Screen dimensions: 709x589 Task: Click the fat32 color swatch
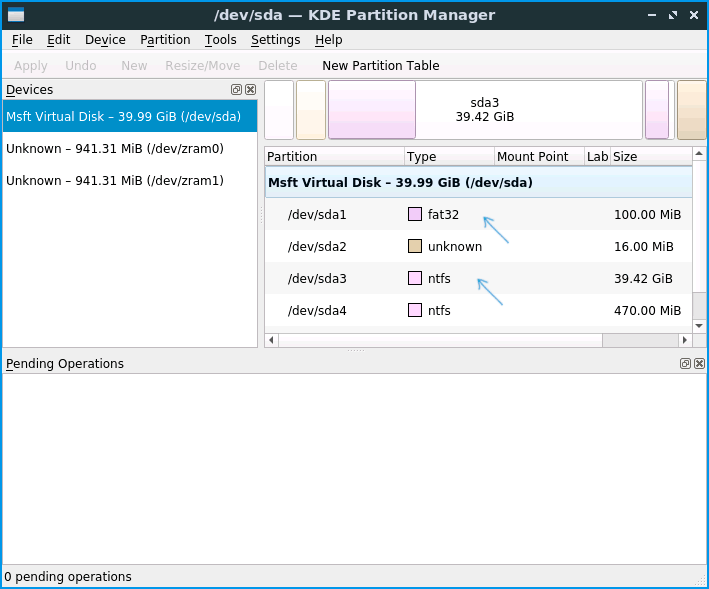click(415, 214)
